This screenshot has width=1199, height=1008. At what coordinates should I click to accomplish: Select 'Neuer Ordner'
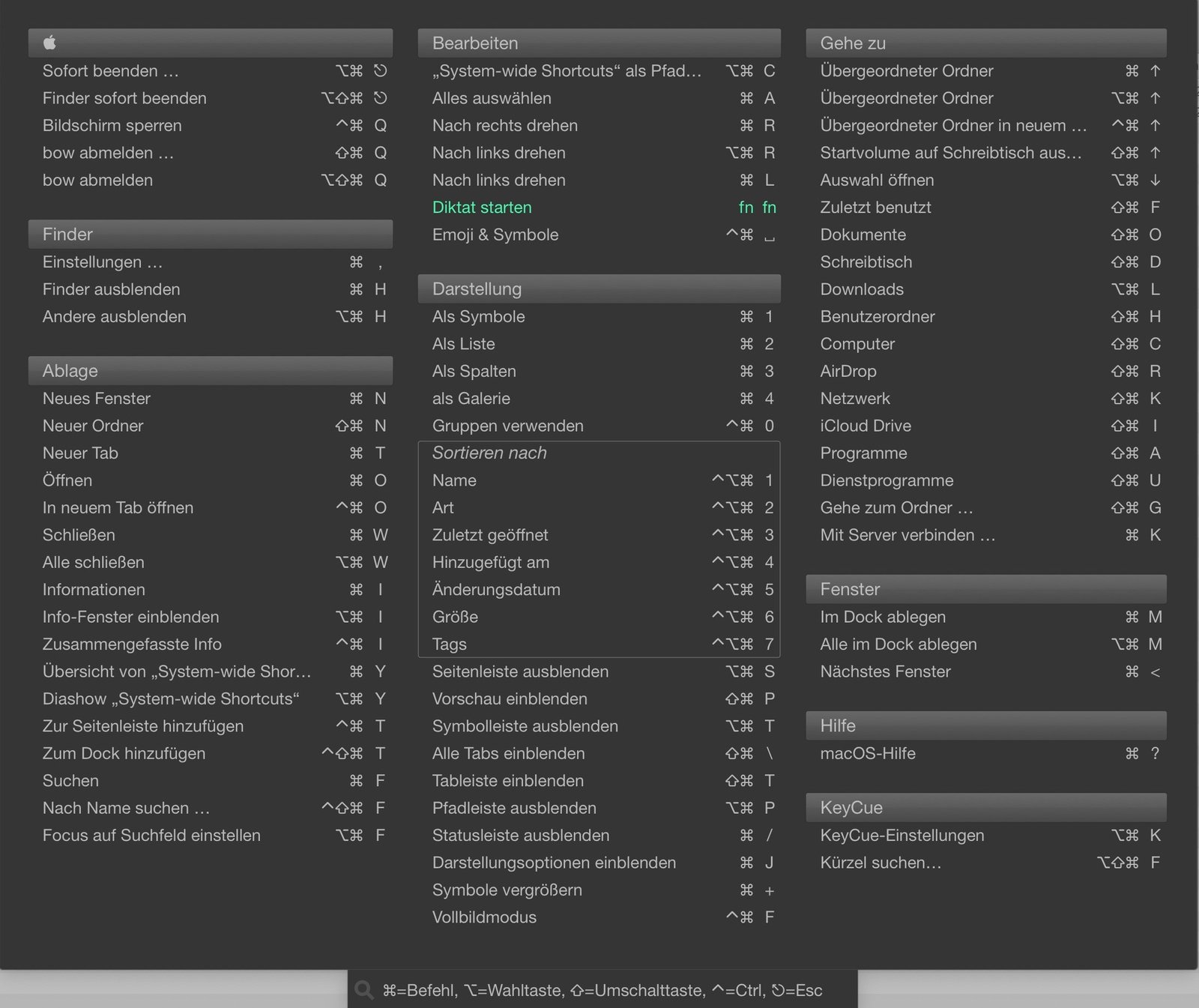211,426
